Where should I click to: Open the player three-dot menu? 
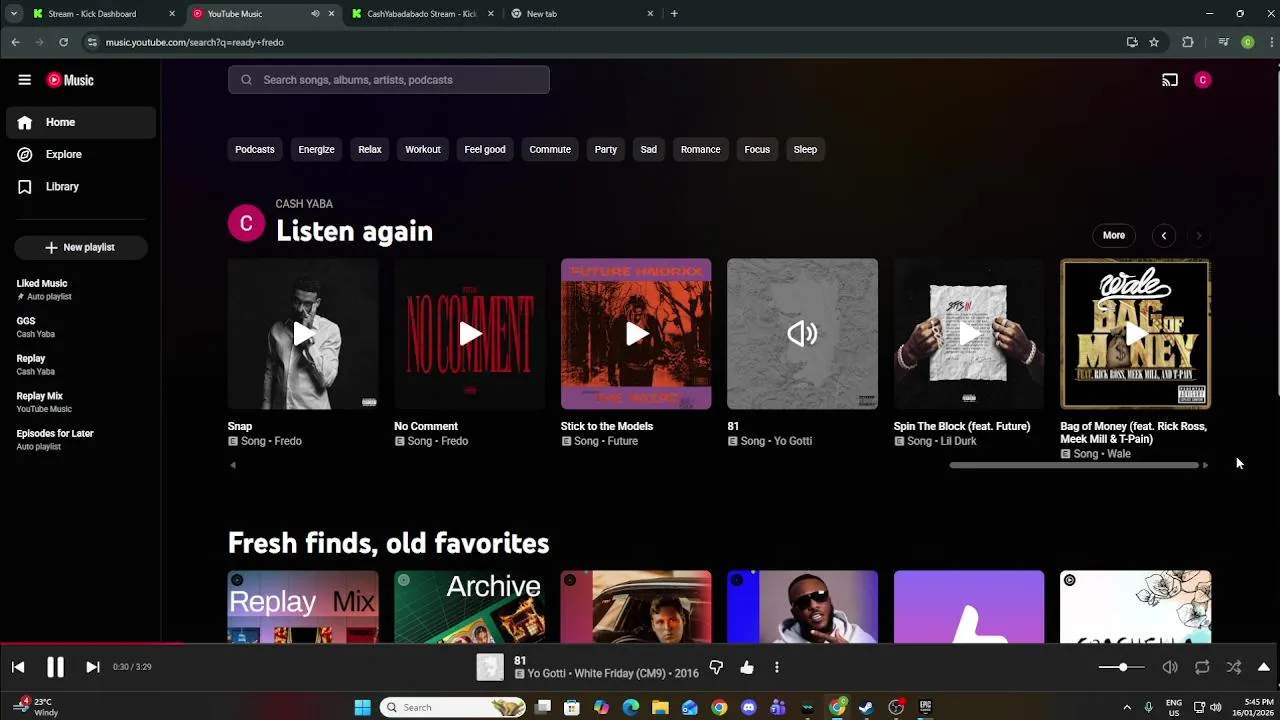tap(777, 667)
